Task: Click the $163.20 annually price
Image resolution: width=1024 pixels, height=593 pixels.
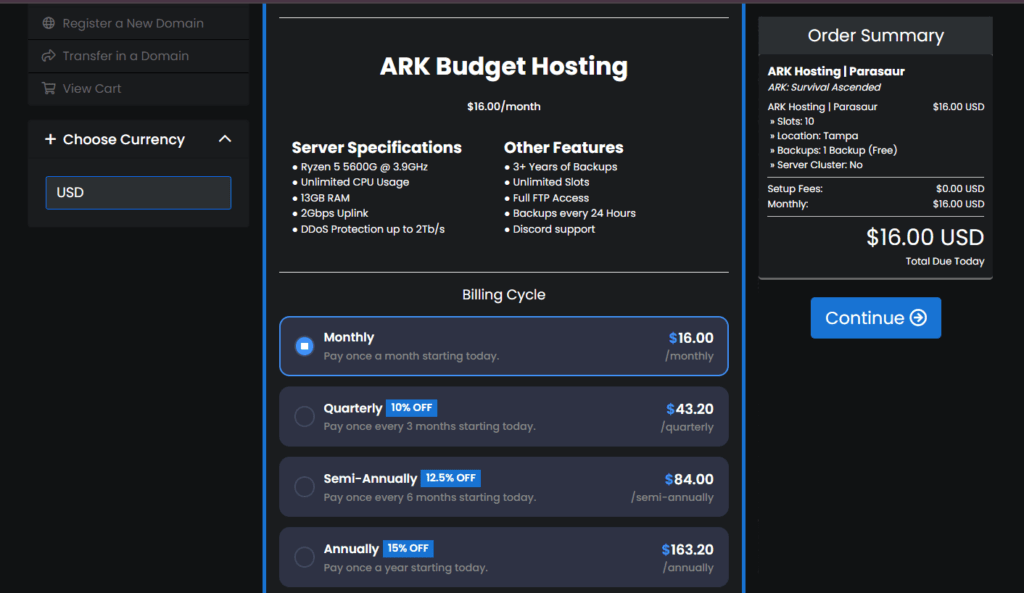Action: click(687, 550)
